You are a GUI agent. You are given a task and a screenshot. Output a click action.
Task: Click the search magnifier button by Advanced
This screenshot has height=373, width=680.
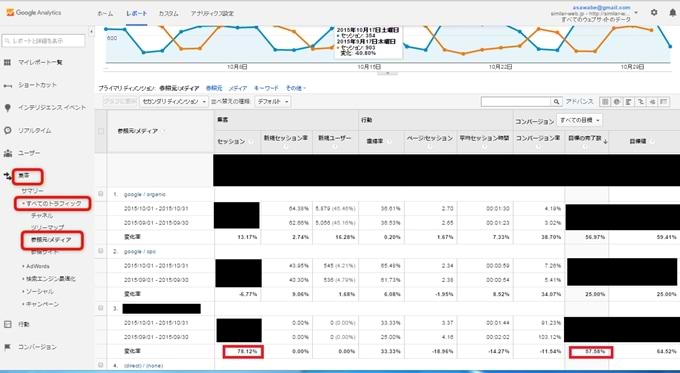pyautogui.click(x=556, y=101)
